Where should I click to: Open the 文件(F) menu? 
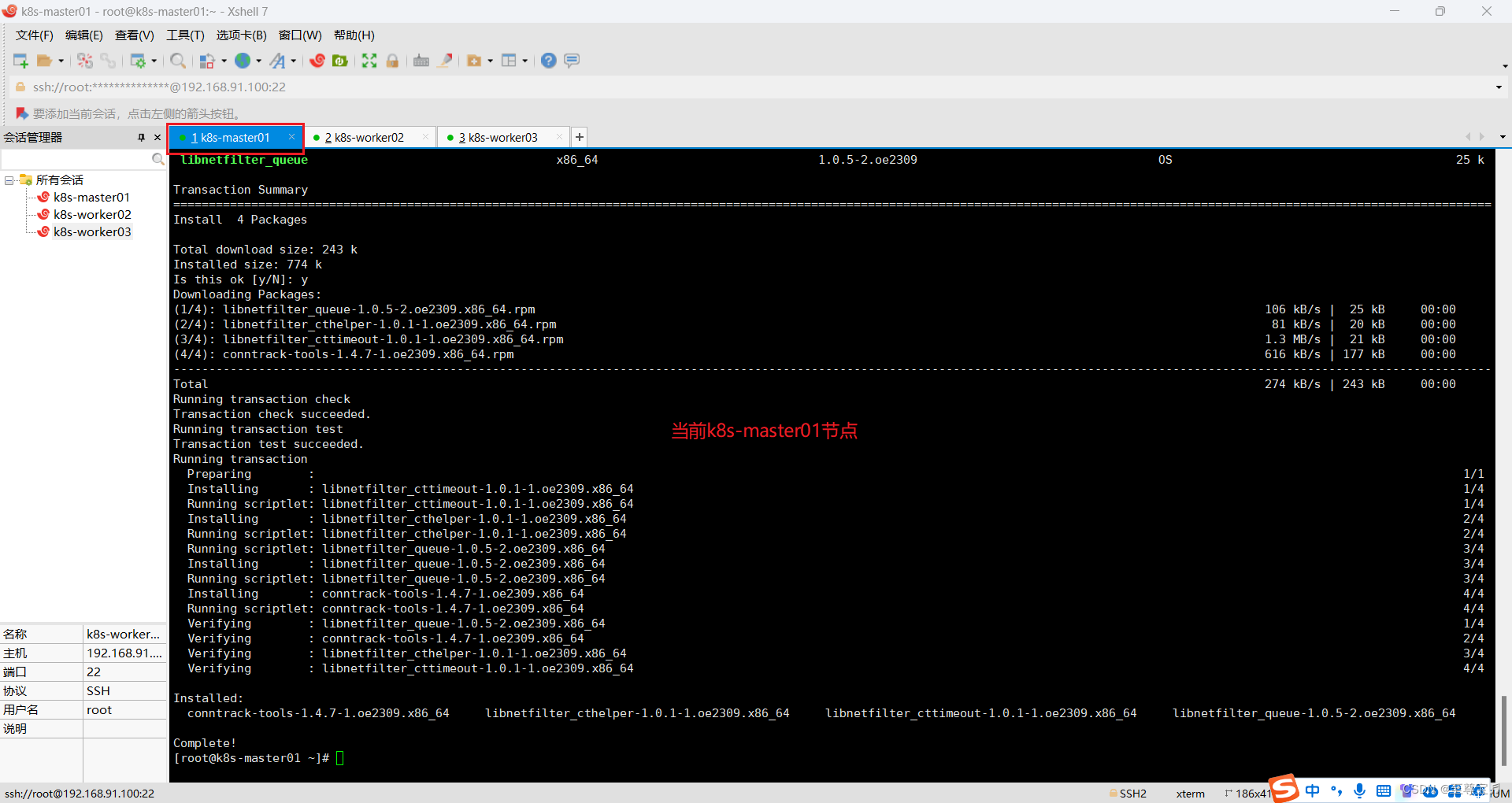(x=35, y=35)
